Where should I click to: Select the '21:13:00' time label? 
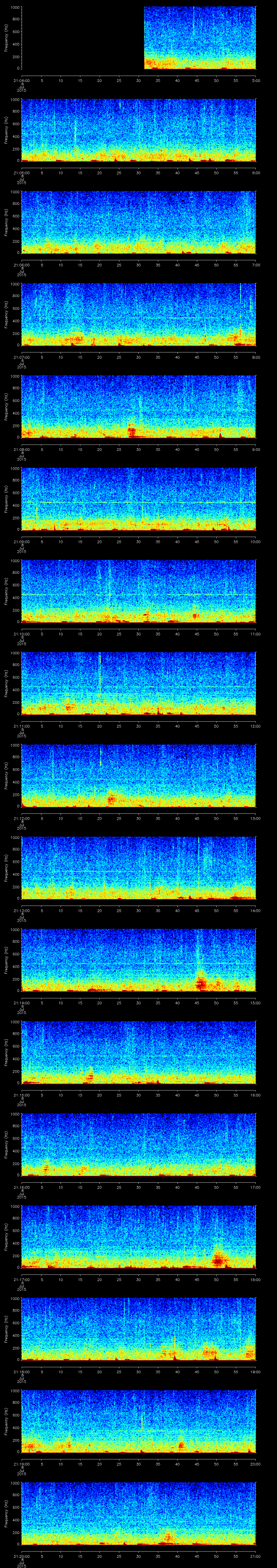coord(21,910)
